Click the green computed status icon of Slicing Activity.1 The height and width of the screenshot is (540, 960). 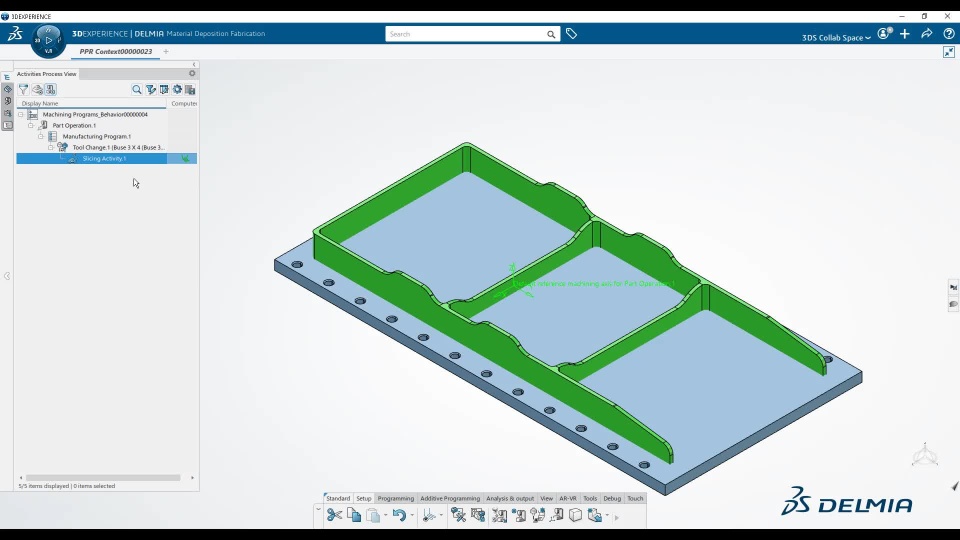pyautogui.click(x=185, y=159)
